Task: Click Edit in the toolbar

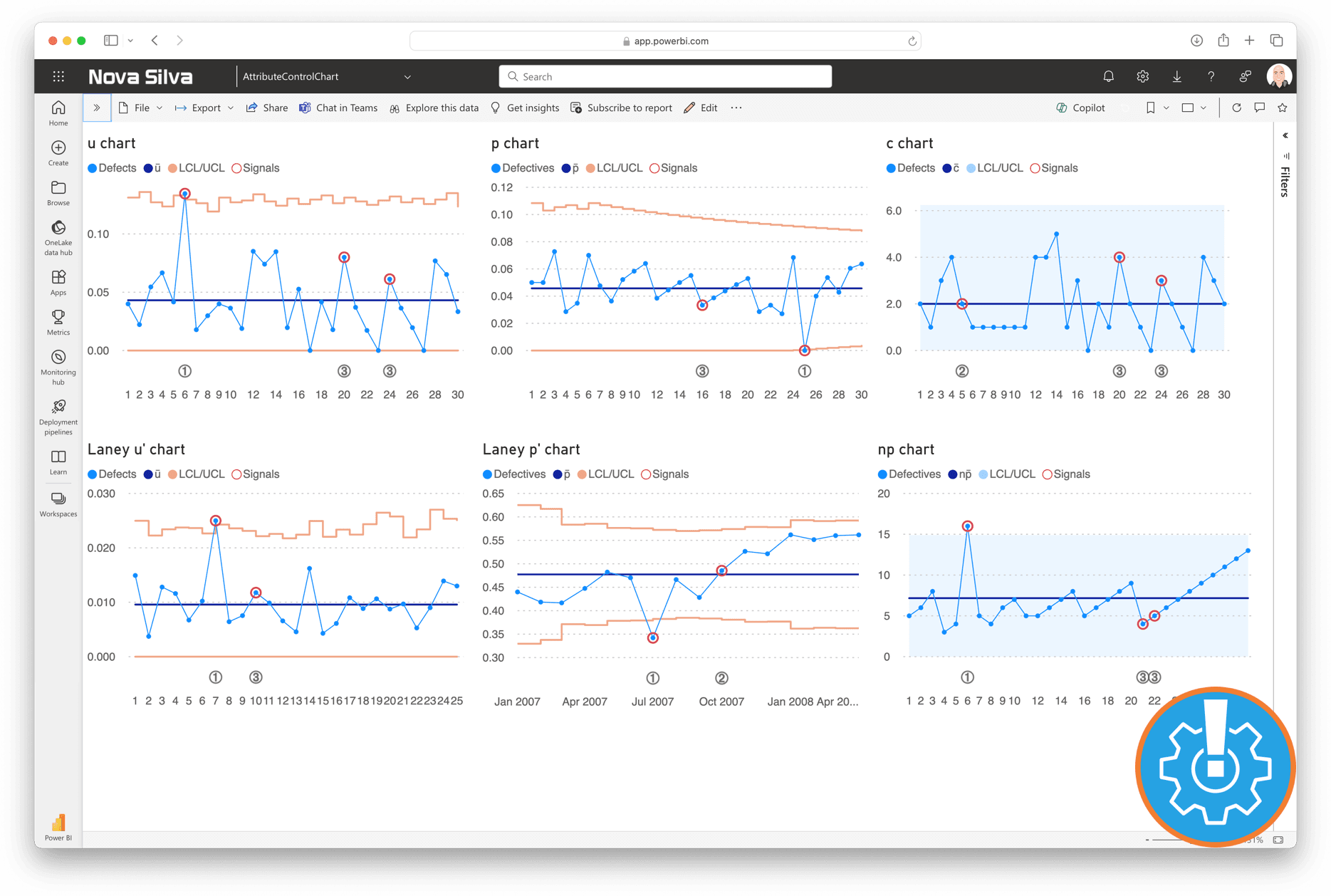Action: pyautogui.click(x=701, y=108)
